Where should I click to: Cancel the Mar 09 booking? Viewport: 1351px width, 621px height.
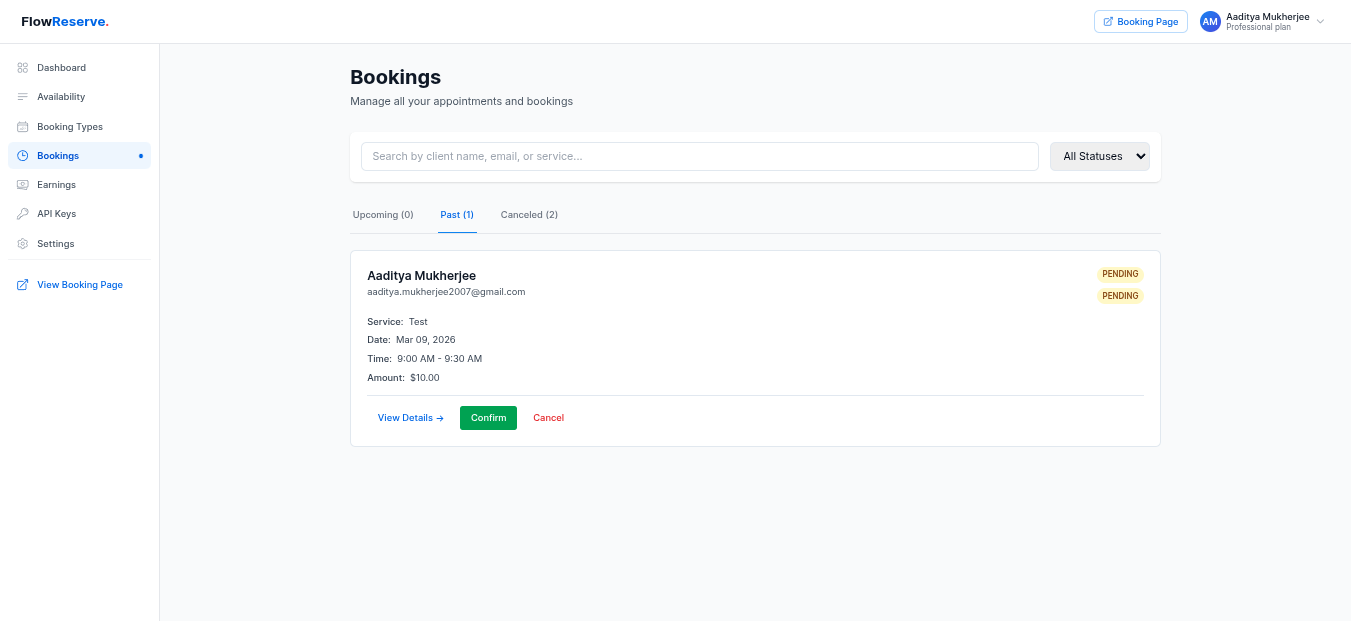(x=548, y=417)
